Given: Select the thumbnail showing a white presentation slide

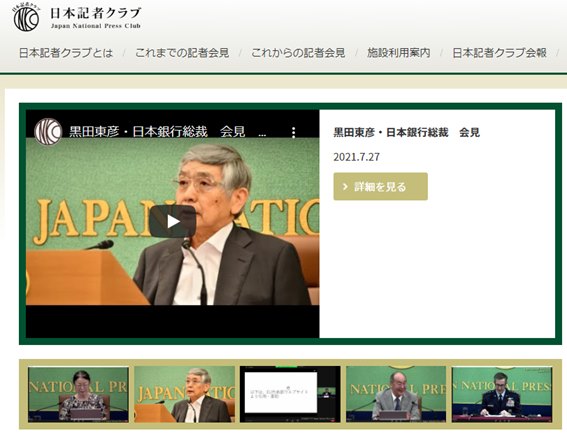Looking at the screenshot, I should (290, 394).
